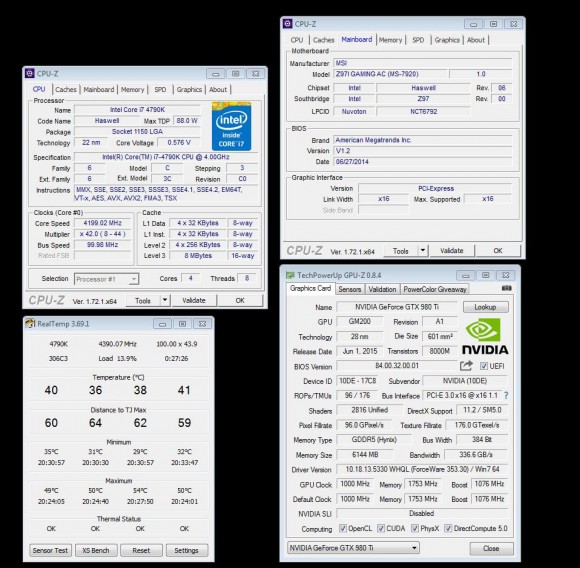Click the BIOS Version 84.00.32.00.01 field
Viewport: 580px width, 568px height.
(x=397, y=366)
